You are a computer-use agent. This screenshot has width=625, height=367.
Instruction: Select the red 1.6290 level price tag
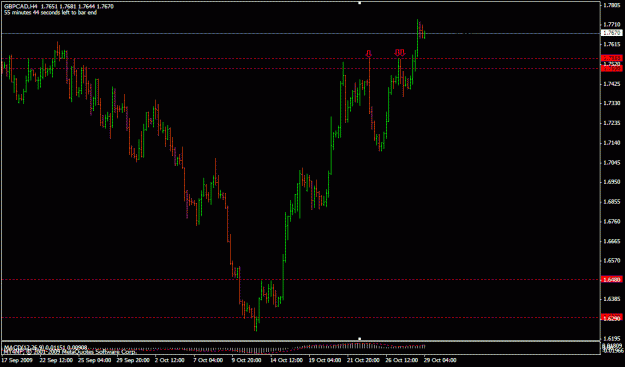[612, 318]
